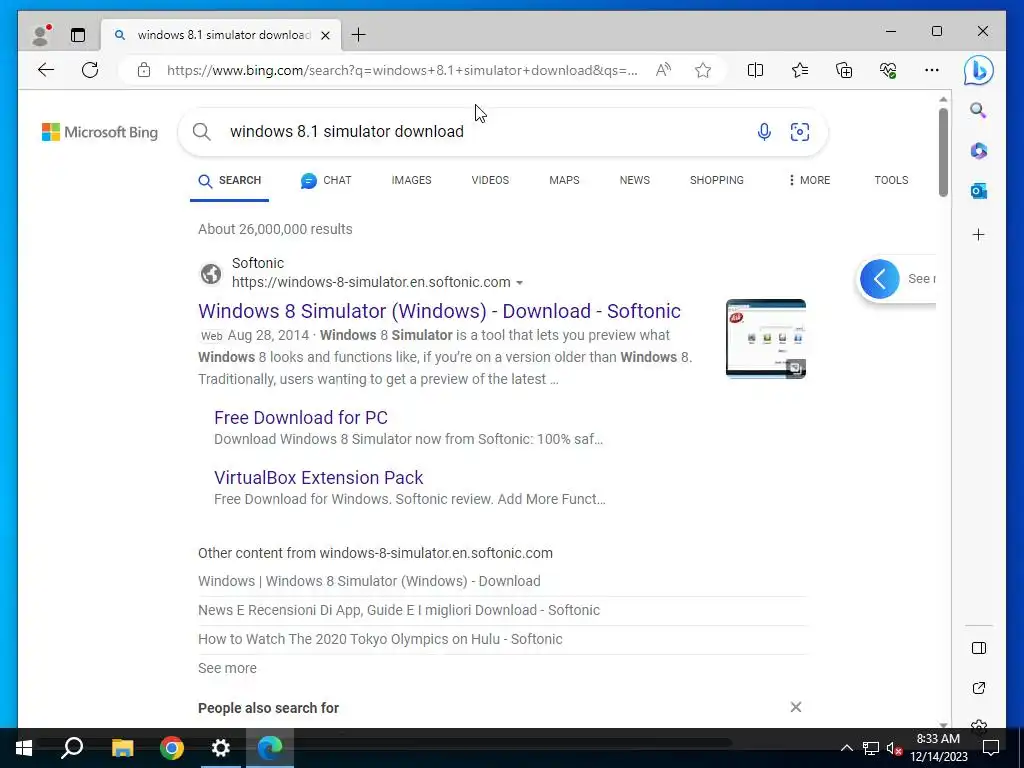The image size is (1024, 768).
Task: Click the Softonic result thumbnail image
Action: tap(765, 338)
